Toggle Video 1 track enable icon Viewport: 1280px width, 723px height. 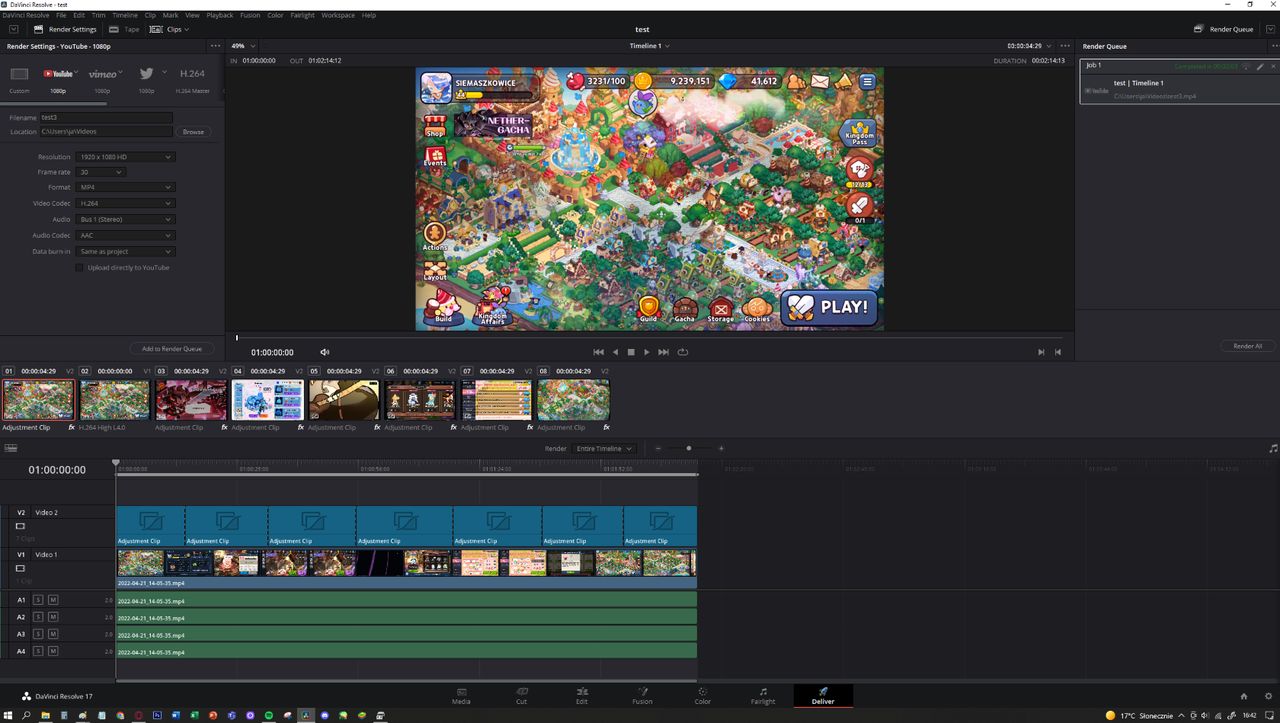tap(20, 568)
